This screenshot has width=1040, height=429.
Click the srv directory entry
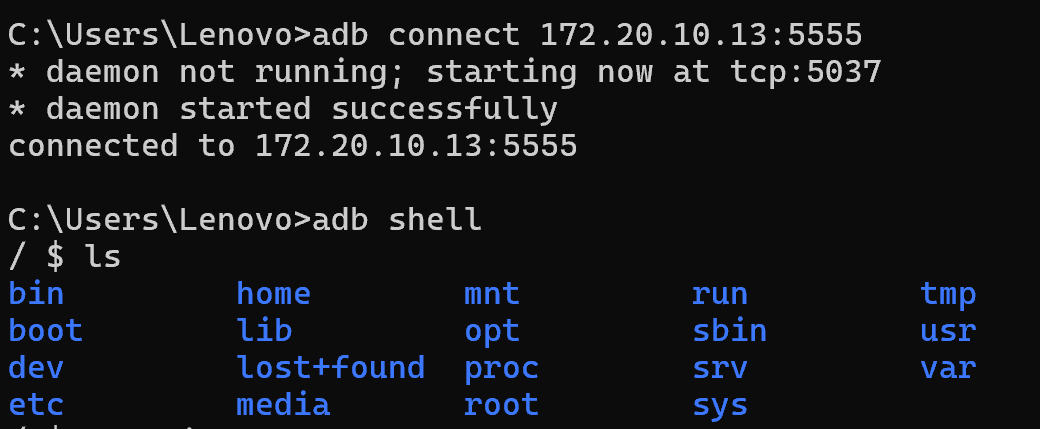pos(720,368)
